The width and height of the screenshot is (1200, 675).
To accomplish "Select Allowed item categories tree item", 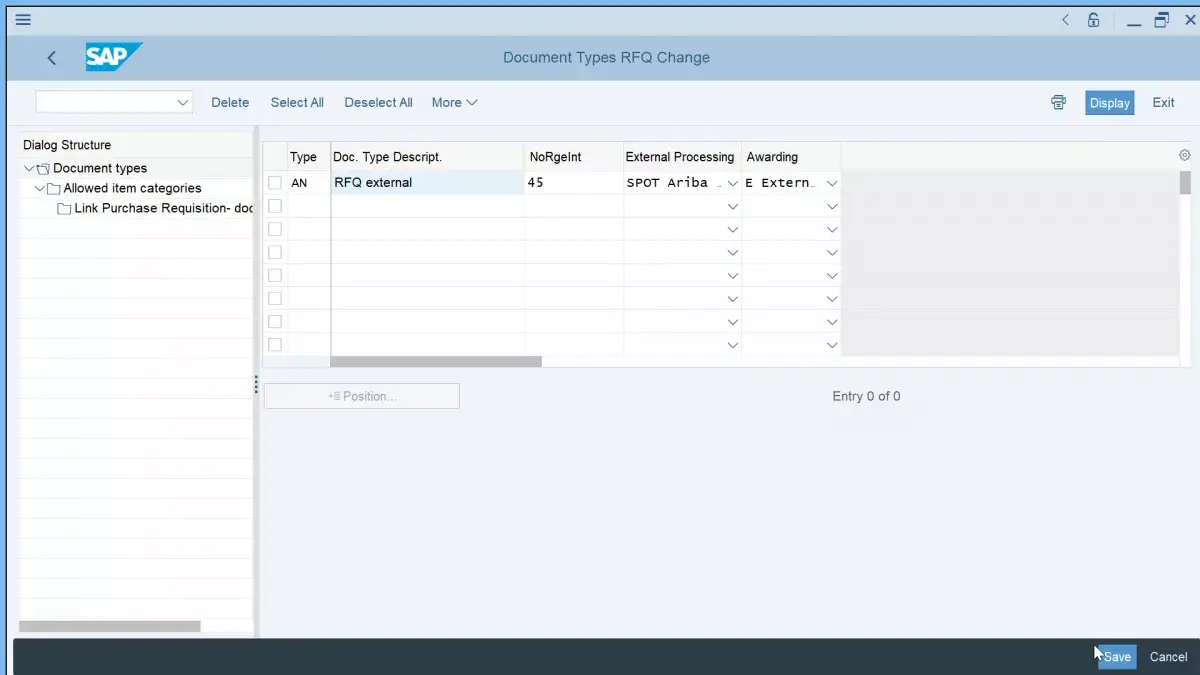I will [132, 188].
